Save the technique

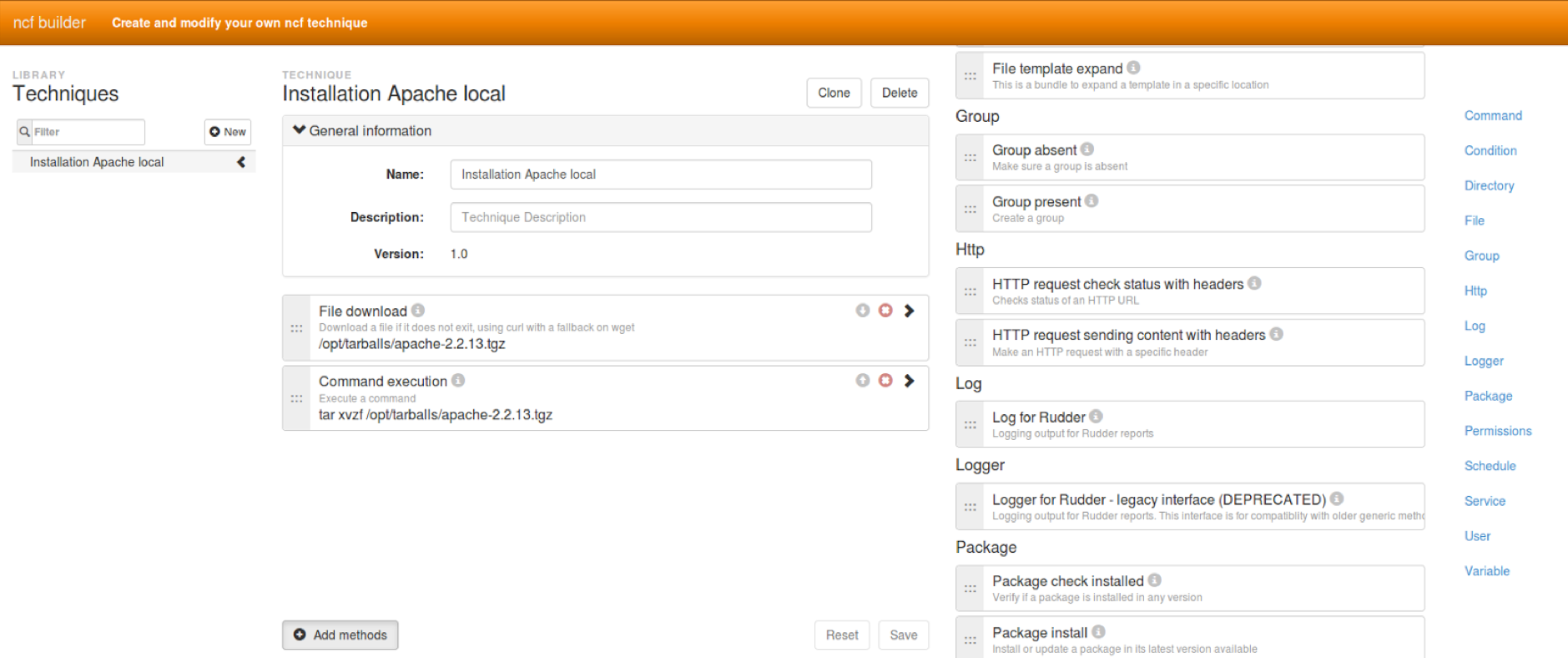(x=903, y=635)
